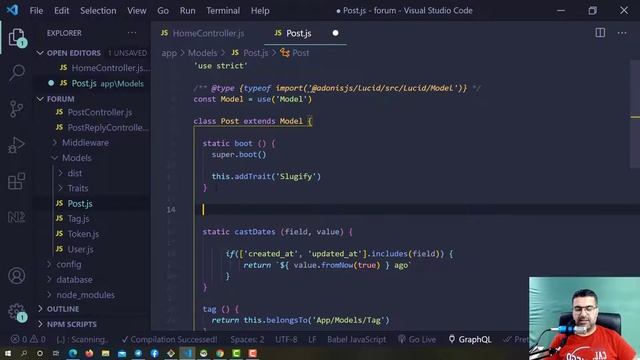
Task: Change LF end of line sequence
Action: click(312, 339)
